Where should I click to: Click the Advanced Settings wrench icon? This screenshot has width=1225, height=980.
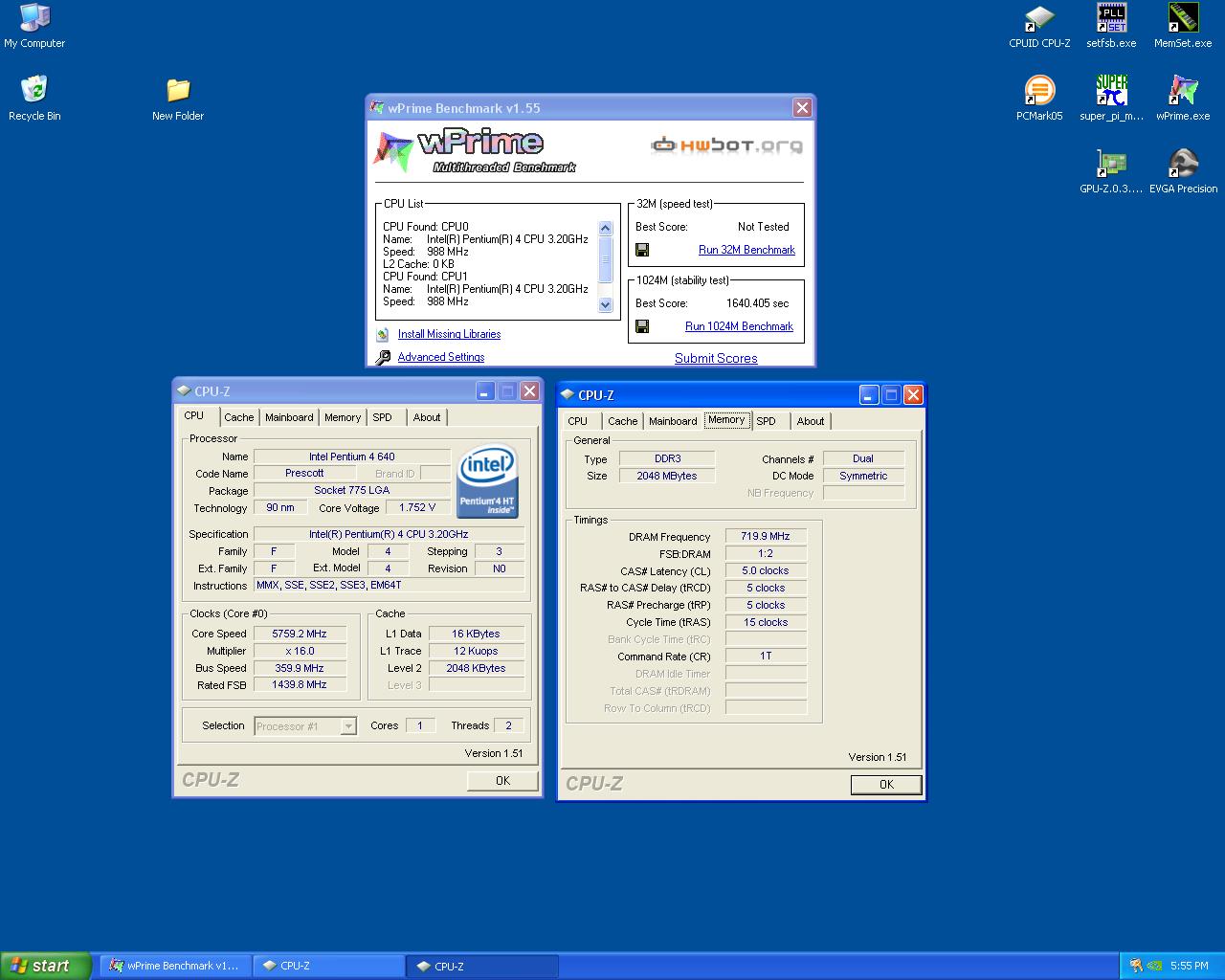tap(383, 357)
